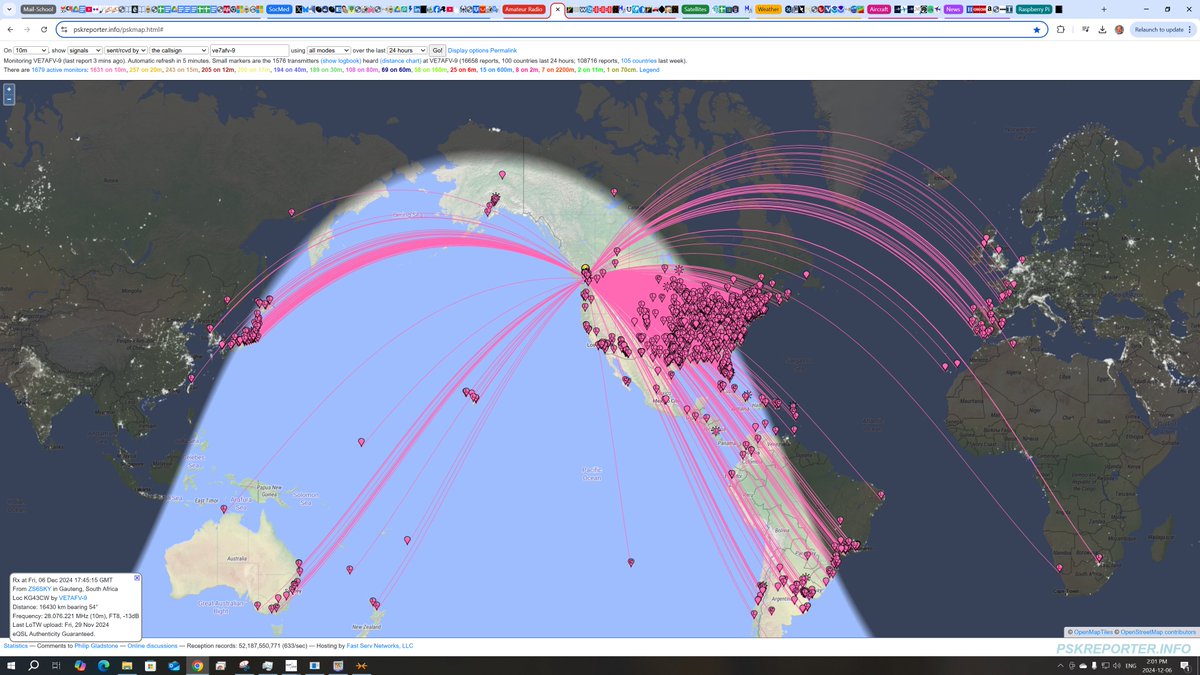Open Outlook from the taskbar
The image size is (1200, 675).
coord(174,665)
